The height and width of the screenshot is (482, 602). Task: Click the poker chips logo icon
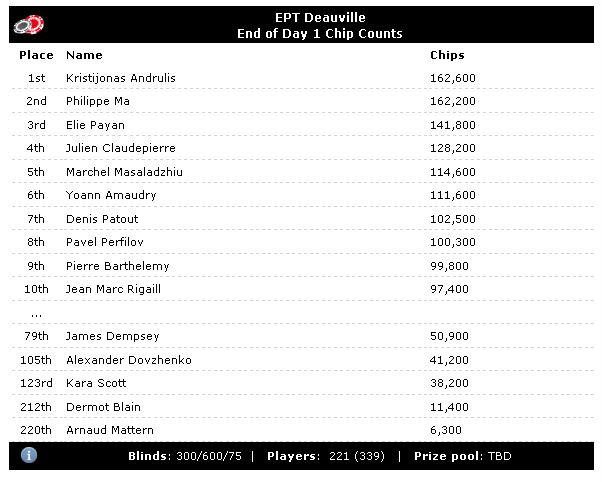(30, 24)
